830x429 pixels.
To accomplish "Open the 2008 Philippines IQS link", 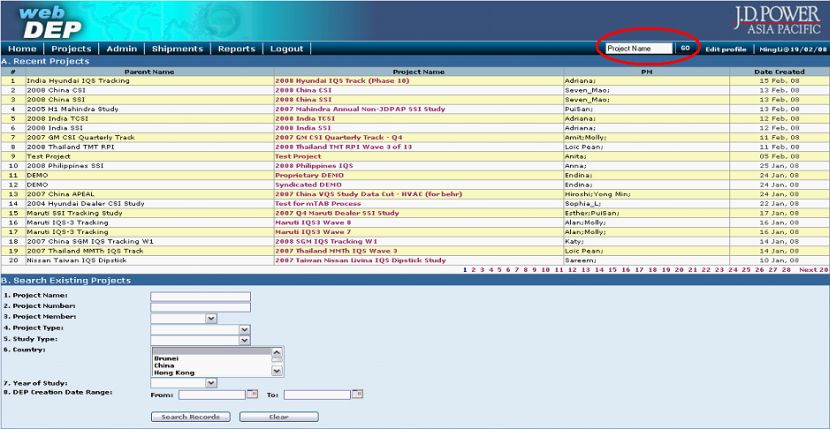I will click(x=314, y=166).
